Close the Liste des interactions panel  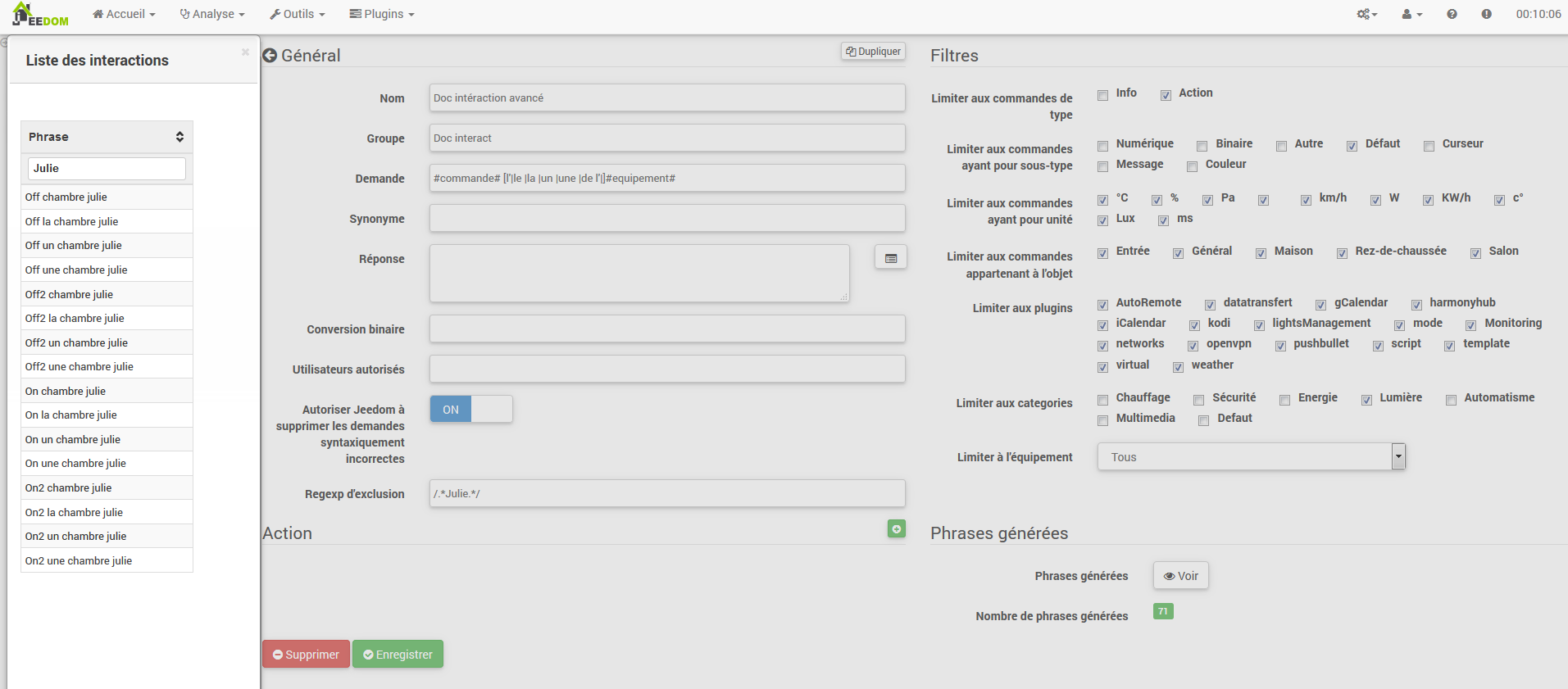(x=245, y=52)
